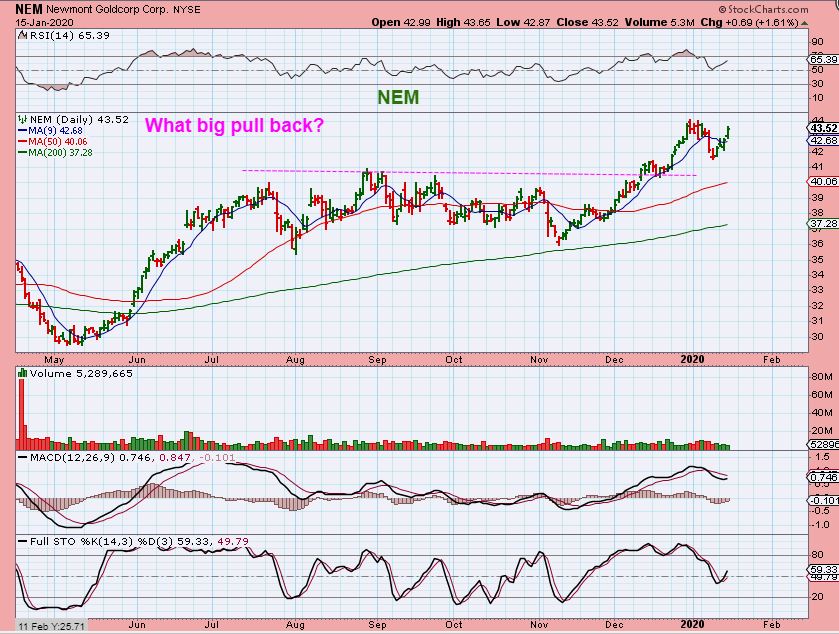The height and width of the screenshot is (634, 839).
Task: Click the boxed 40.06 MA tag on right axis
Action: coord(822,181)
